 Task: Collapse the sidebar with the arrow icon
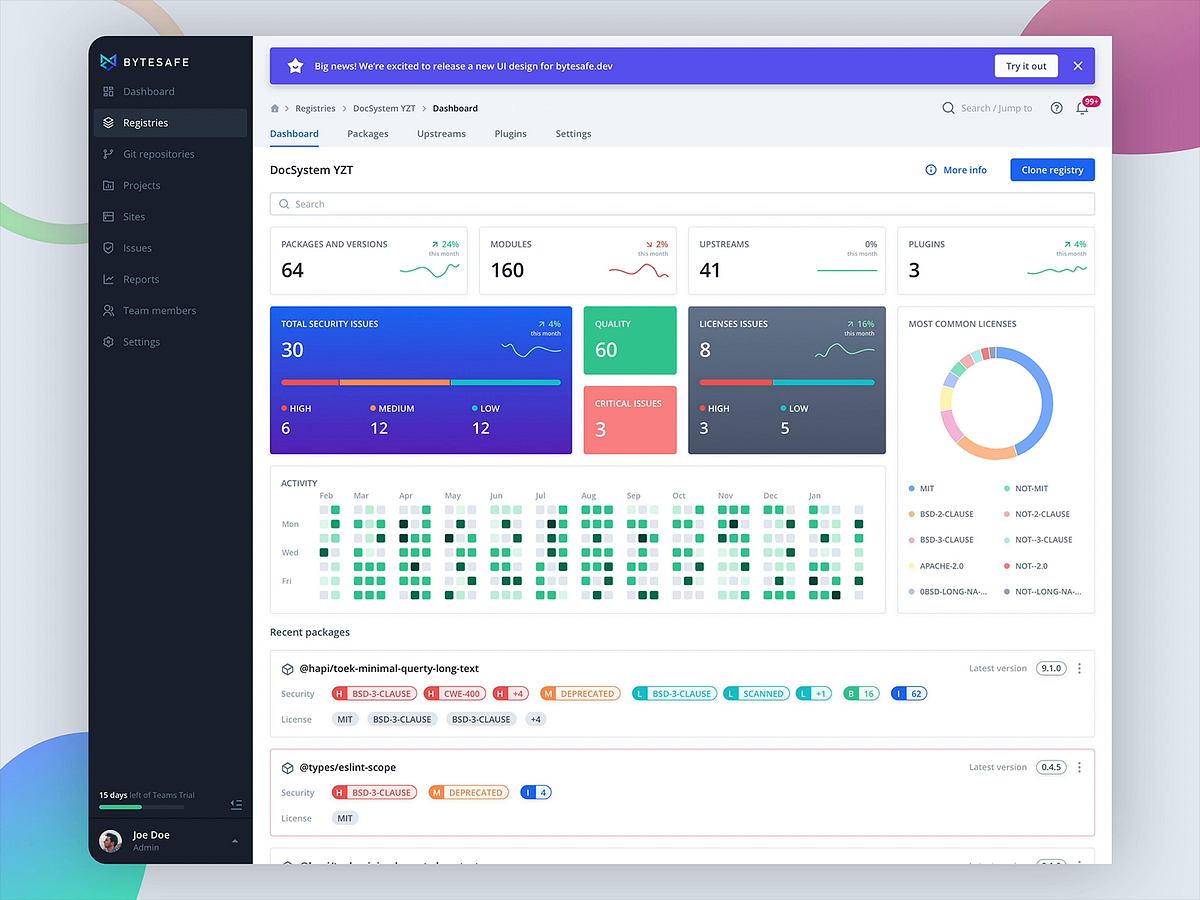pyautogui.click(x=236, y=804)
